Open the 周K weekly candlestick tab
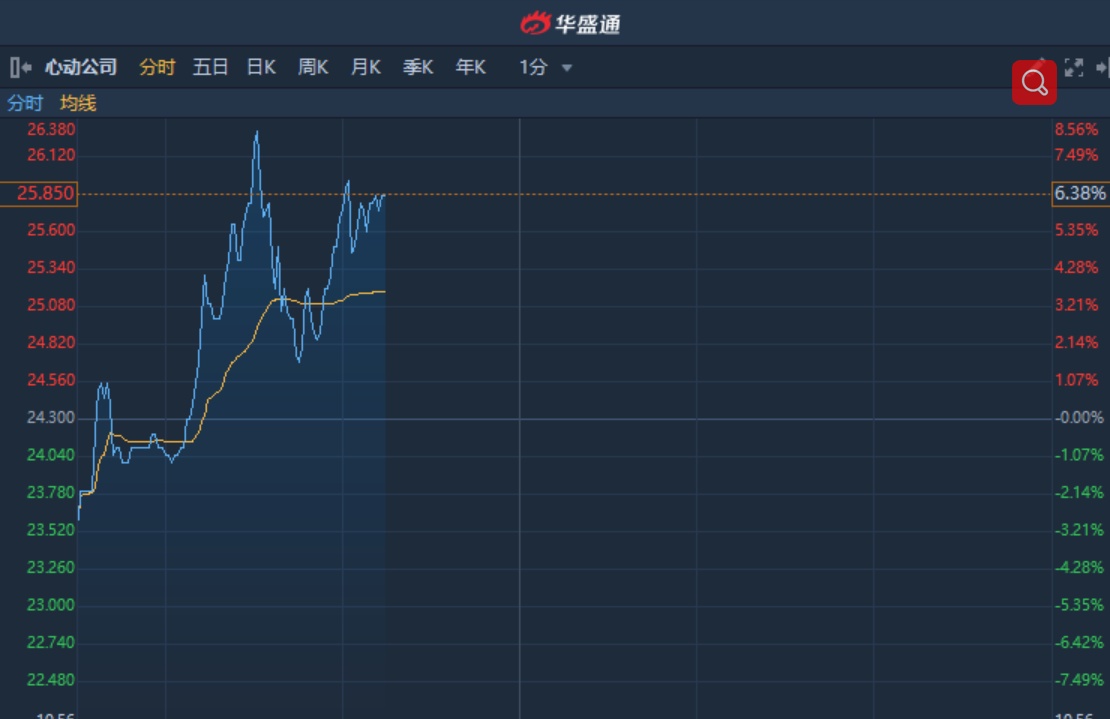Viewport: 1110px width, 719px height. click(313, 67)
